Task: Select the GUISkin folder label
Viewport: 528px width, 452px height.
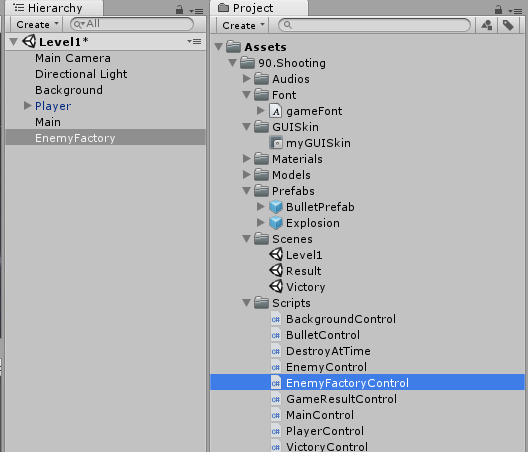Action: pos(295,127)
